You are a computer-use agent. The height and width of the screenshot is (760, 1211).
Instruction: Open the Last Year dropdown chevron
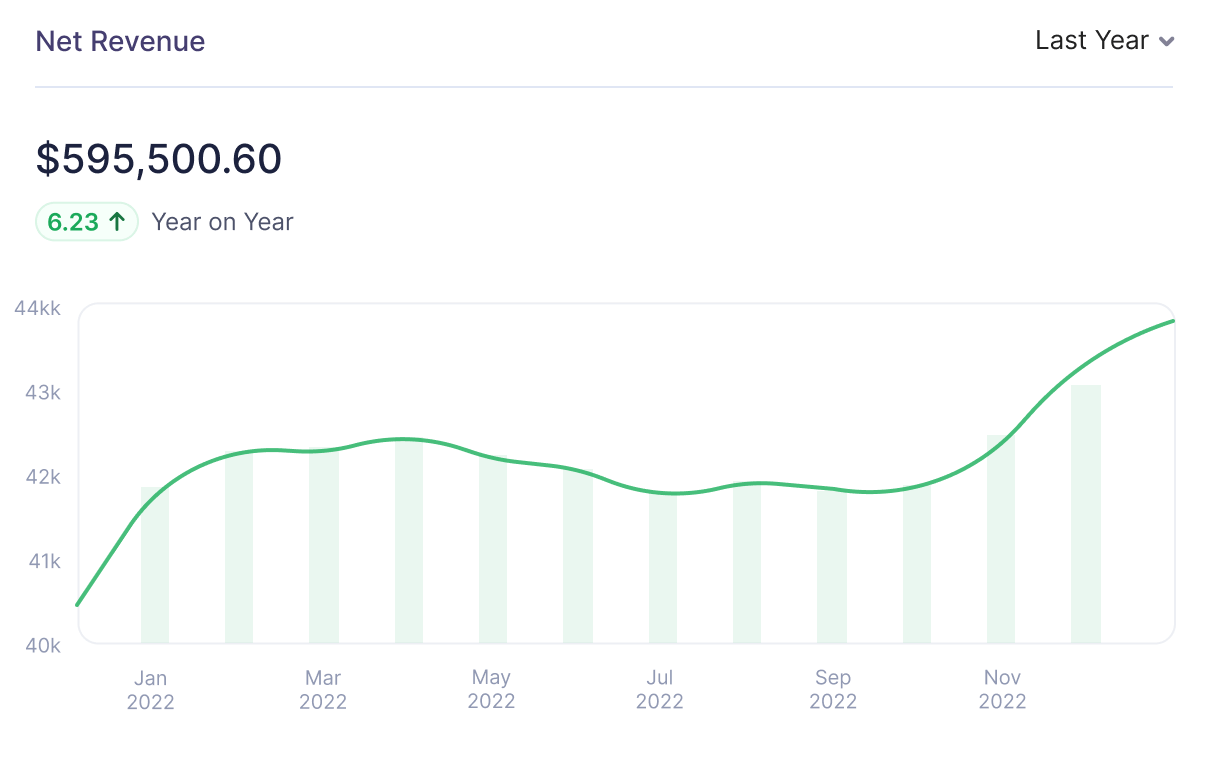(x=1167, y=42)
